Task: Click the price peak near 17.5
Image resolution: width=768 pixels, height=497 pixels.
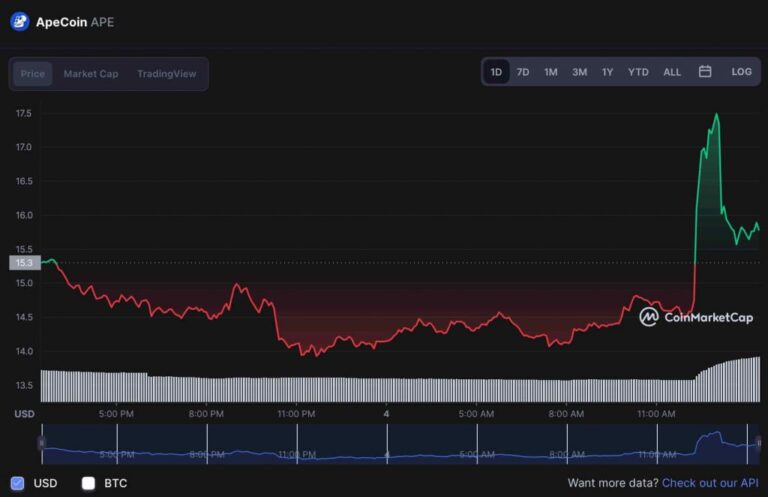Action: pyautogui.click(x=717, y=115)
